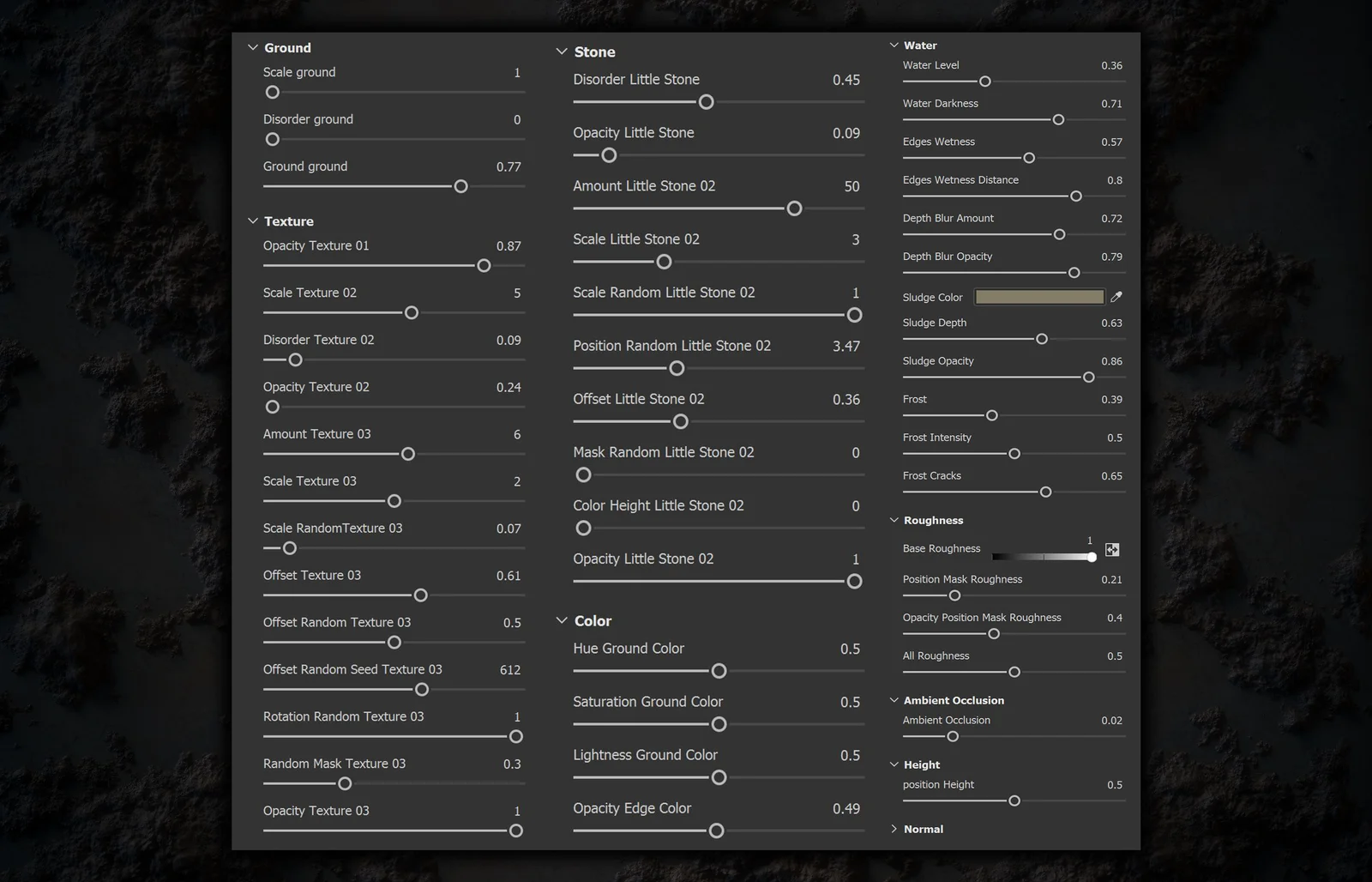Click the Base Roughness gradient options icon
Image resolution: width=1372 pixels, height=882 pixels.
click(x=1112, y=549)
